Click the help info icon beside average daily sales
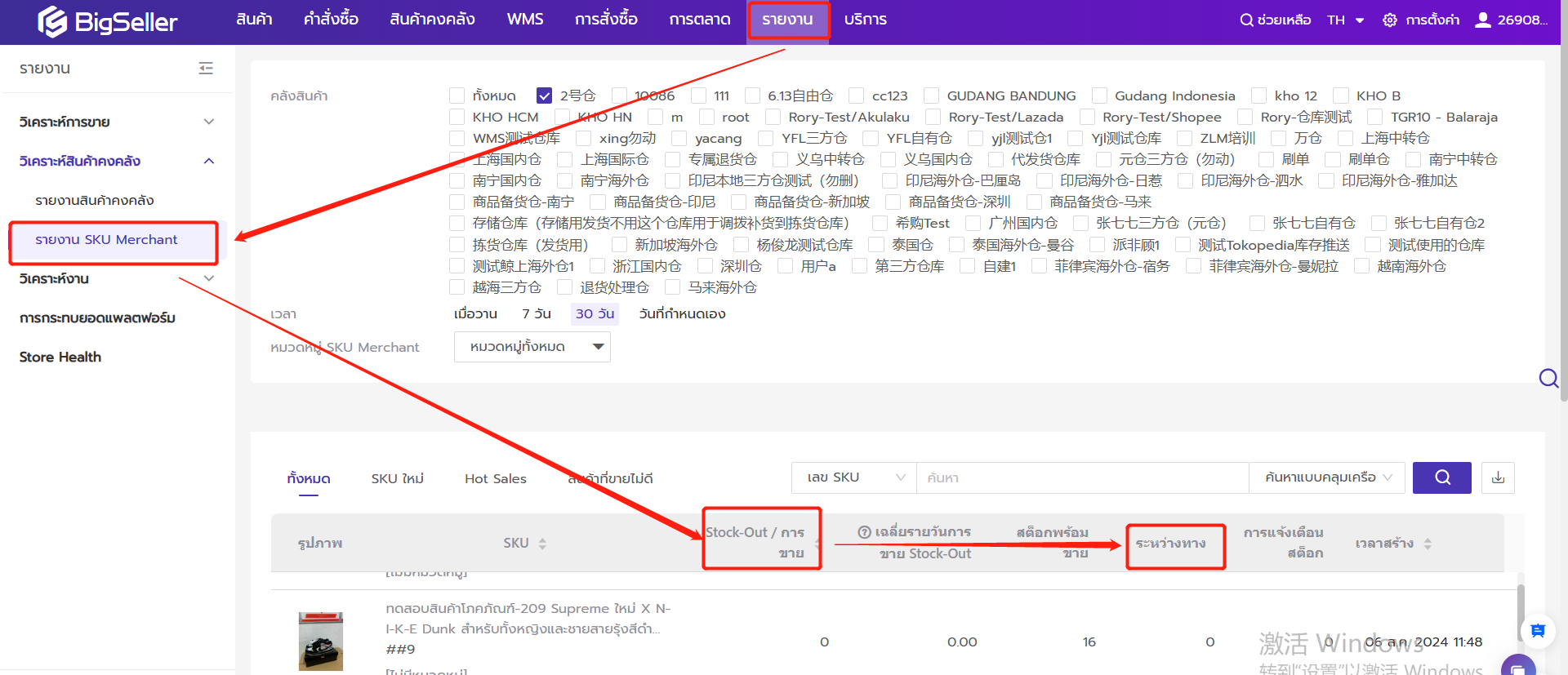This screenshot has width=1568, height=675. pos(864,532)
